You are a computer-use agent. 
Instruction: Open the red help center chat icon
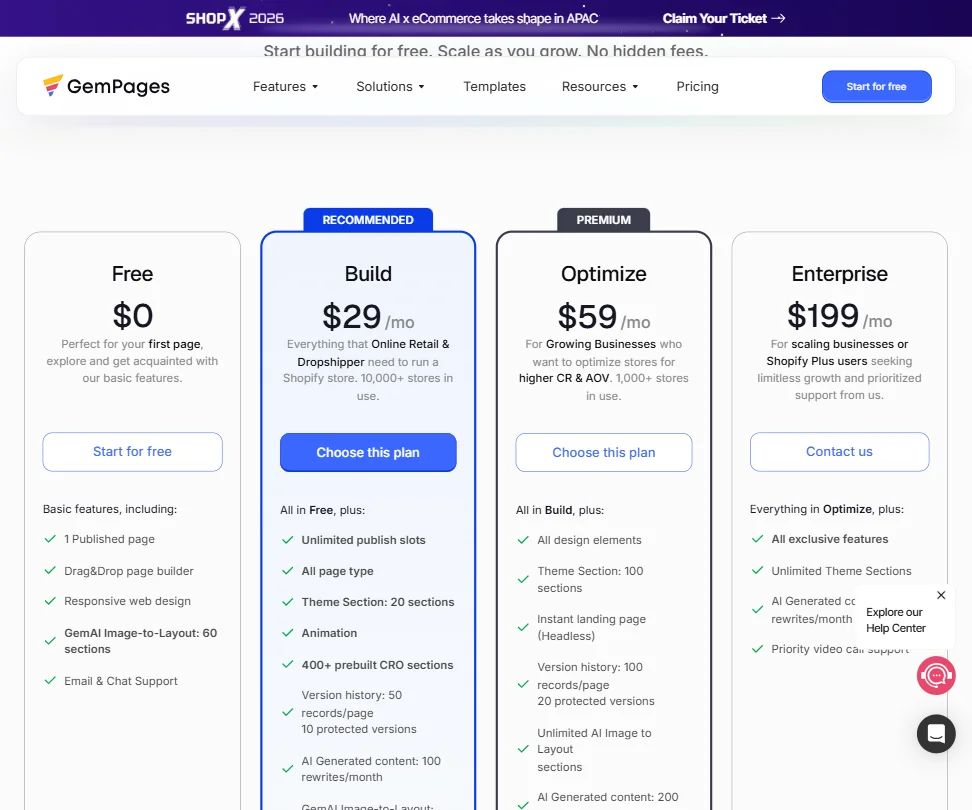tap(936, 676)
